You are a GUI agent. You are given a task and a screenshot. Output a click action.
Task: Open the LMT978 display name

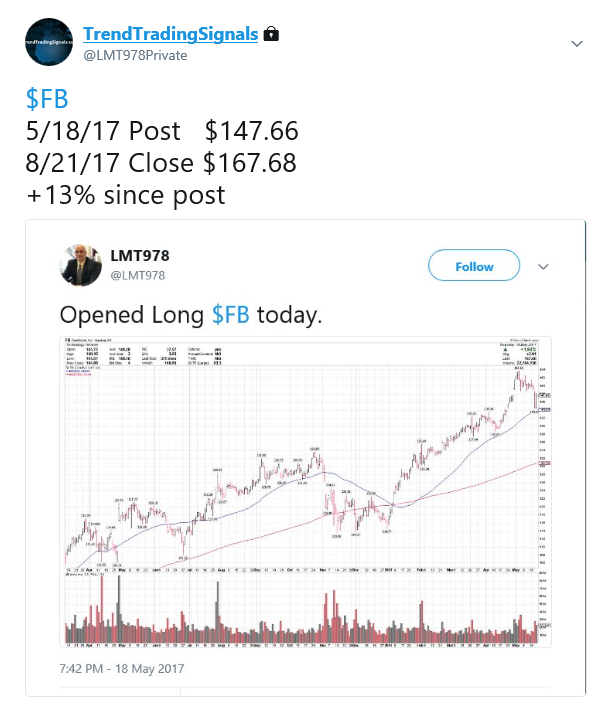pyautogui.click(x=140, y=256)
